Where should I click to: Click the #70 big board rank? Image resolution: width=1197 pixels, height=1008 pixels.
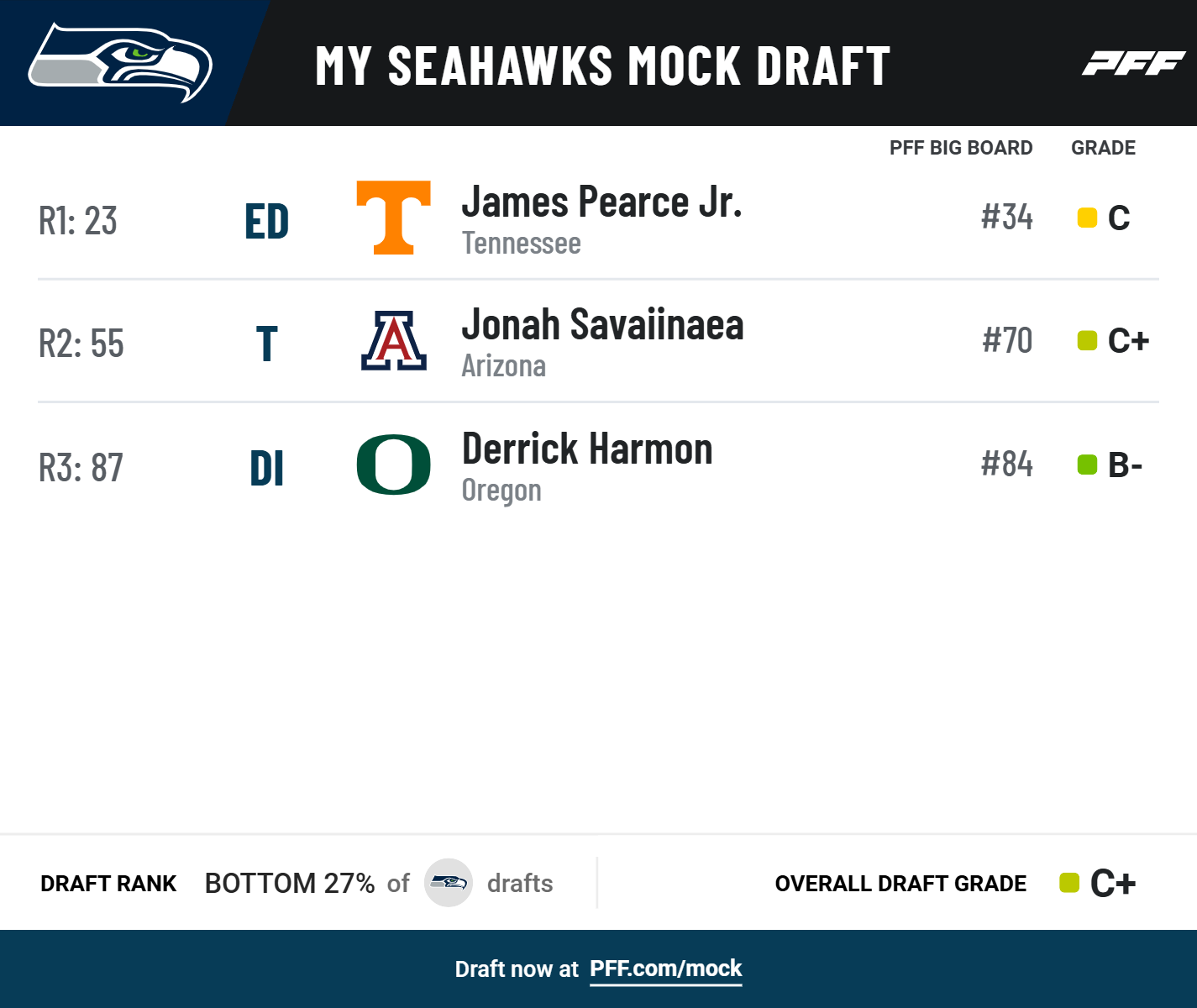pos(1007,341)
